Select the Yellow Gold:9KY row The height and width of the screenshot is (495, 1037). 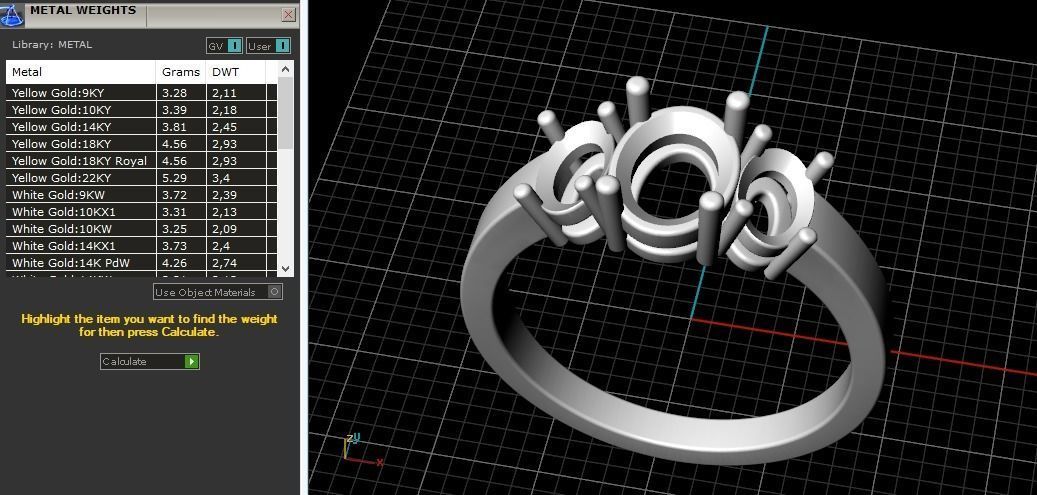click(141, 93)
